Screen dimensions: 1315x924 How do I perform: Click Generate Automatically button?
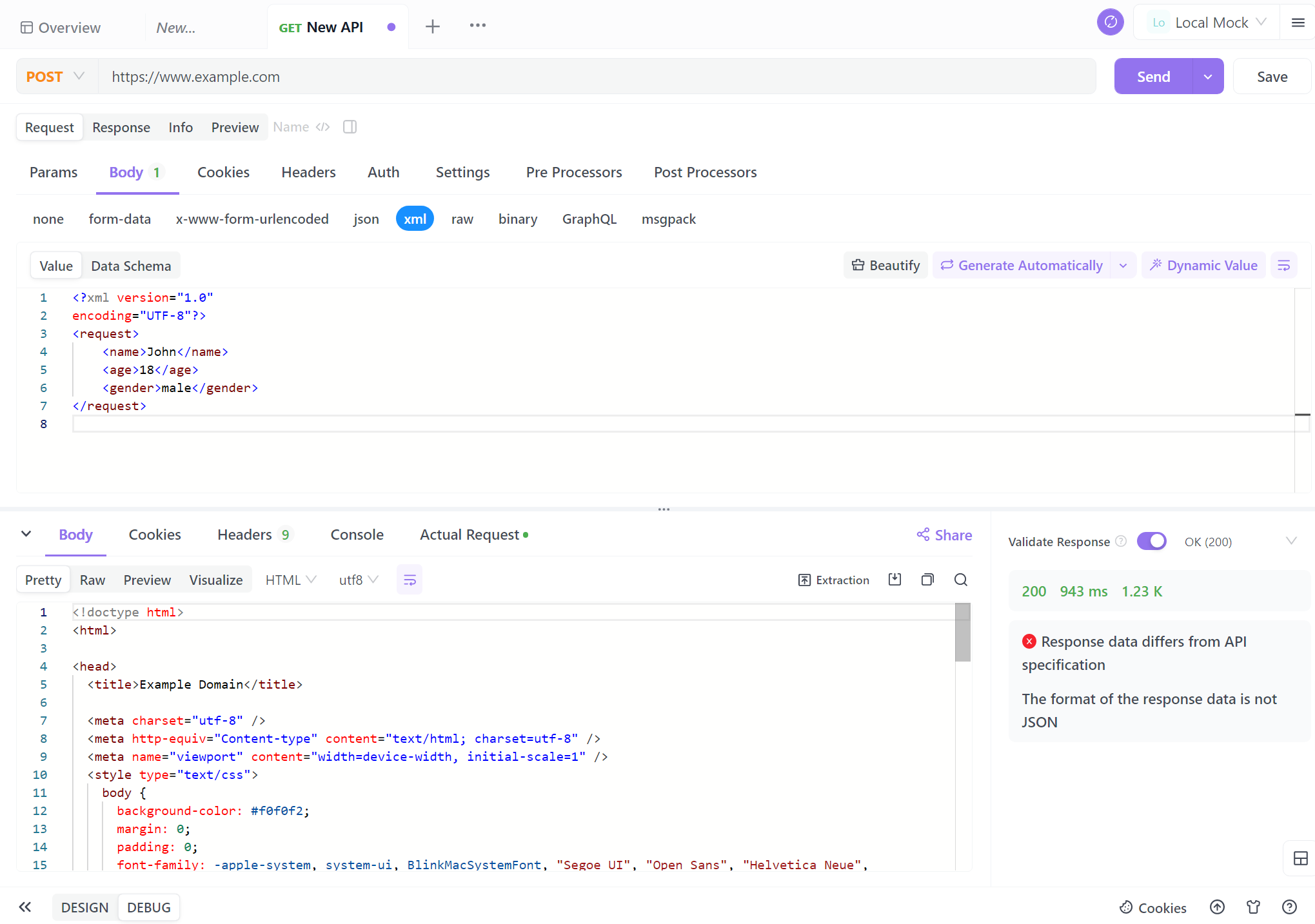coord(1022,266)
